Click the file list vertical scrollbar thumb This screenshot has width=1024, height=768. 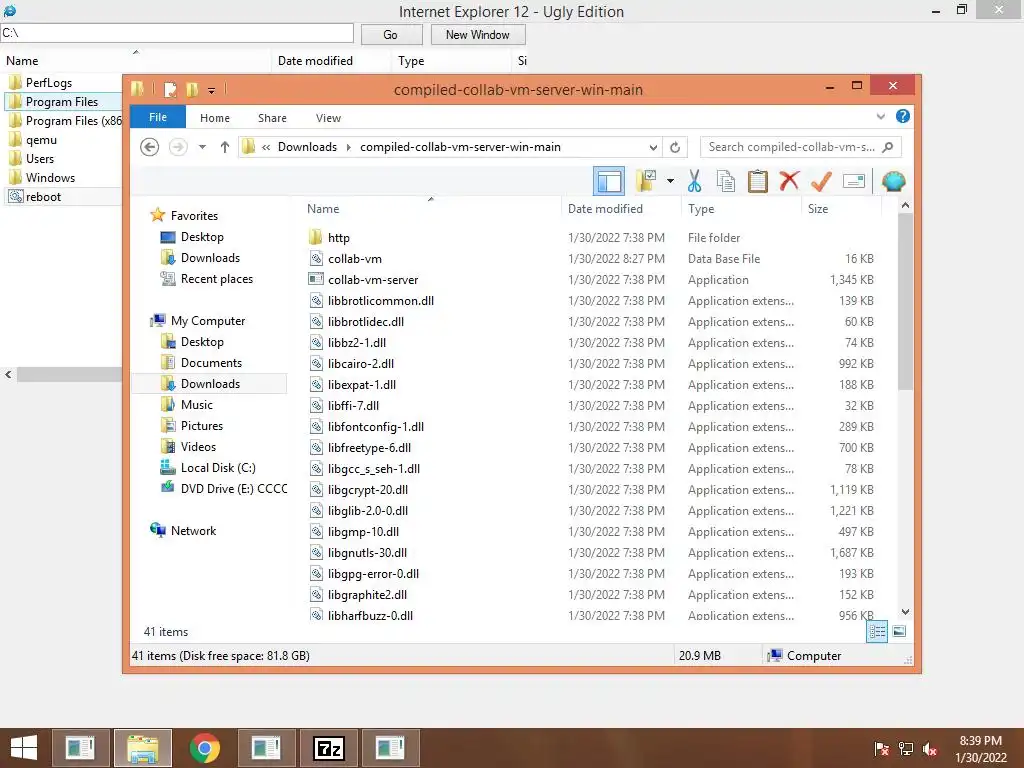[x=905, y=302]
